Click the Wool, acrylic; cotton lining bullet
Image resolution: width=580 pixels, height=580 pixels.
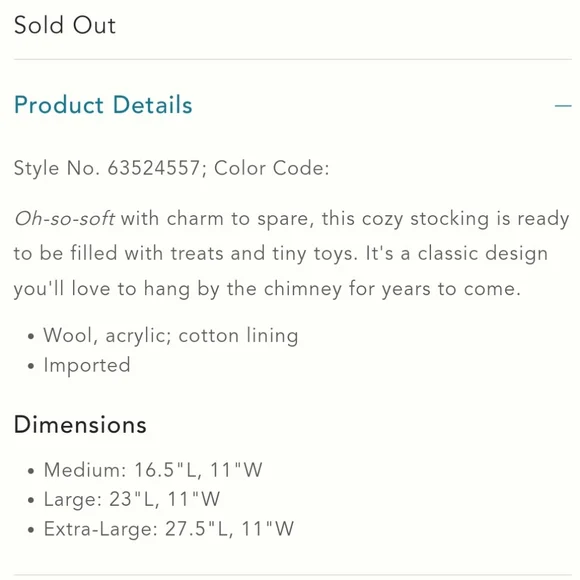171,336
